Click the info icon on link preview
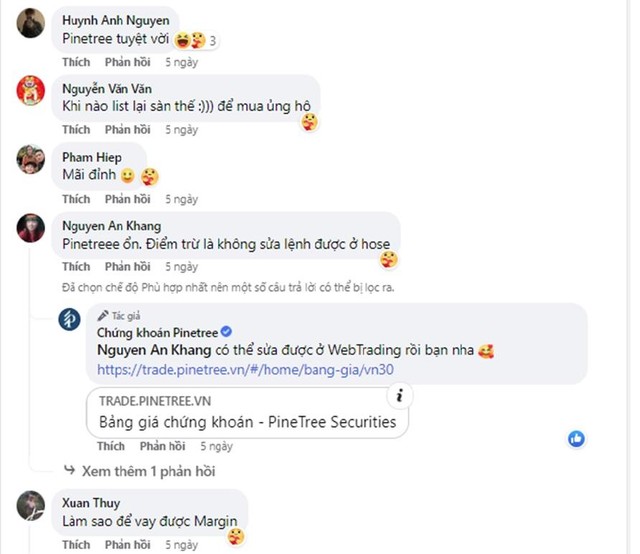 (399, 395)
